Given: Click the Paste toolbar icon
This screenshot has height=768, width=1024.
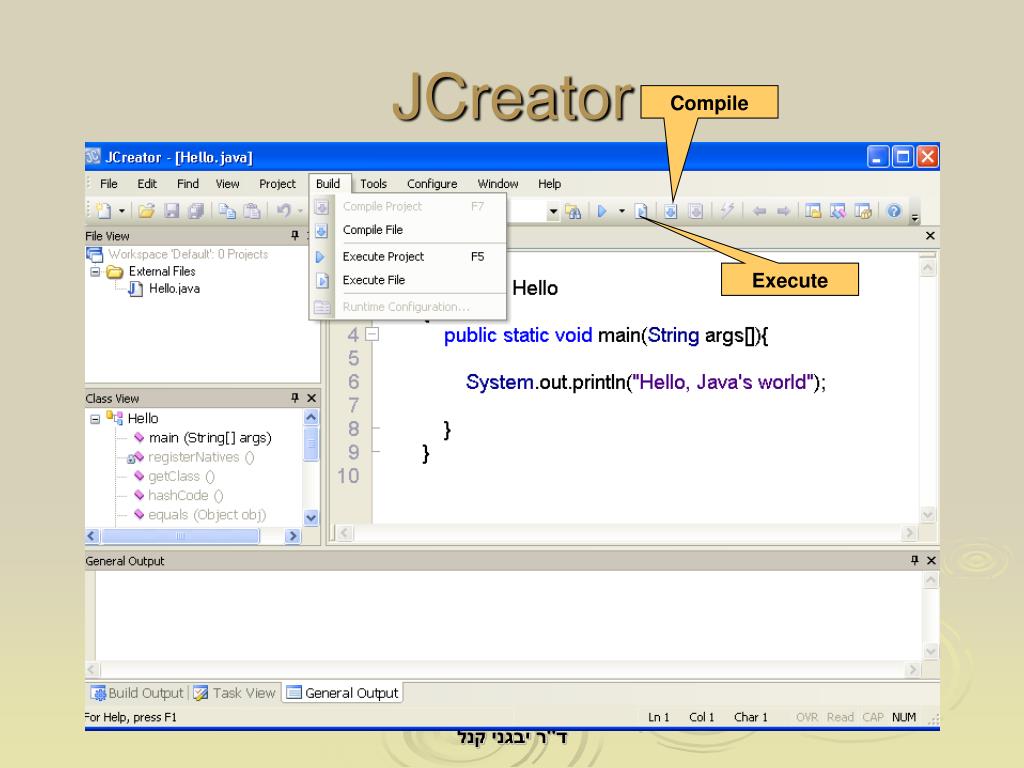Looking at the screenshot, I should (252, 210).
